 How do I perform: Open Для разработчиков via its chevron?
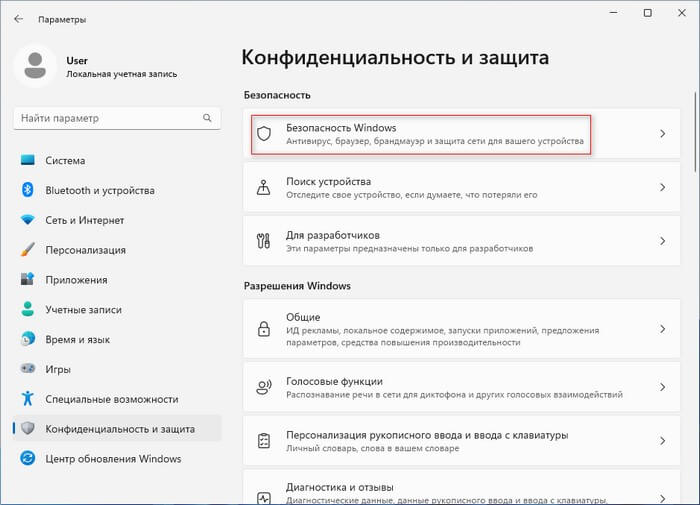point(662,241)
